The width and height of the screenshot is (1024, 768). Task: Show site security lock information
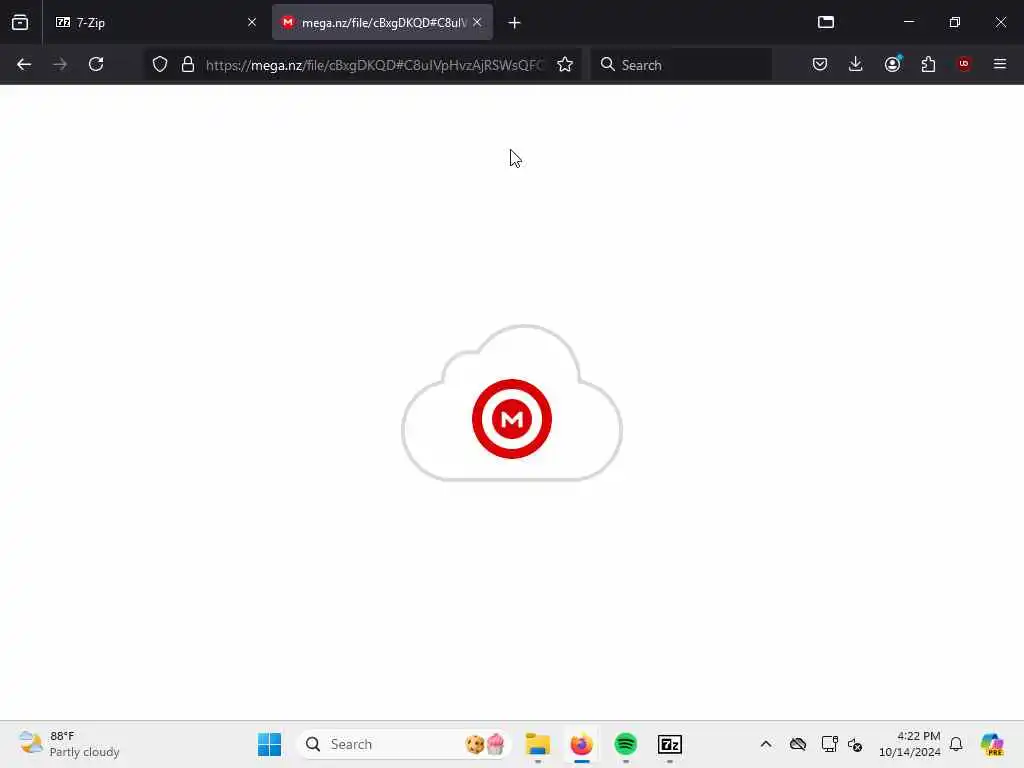(x=188, y=64)
